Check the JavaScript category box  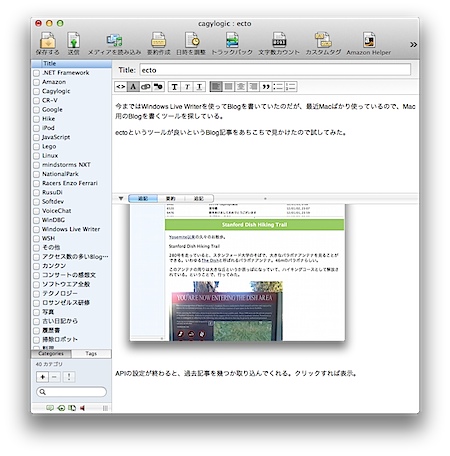click(x=37, y=137)
